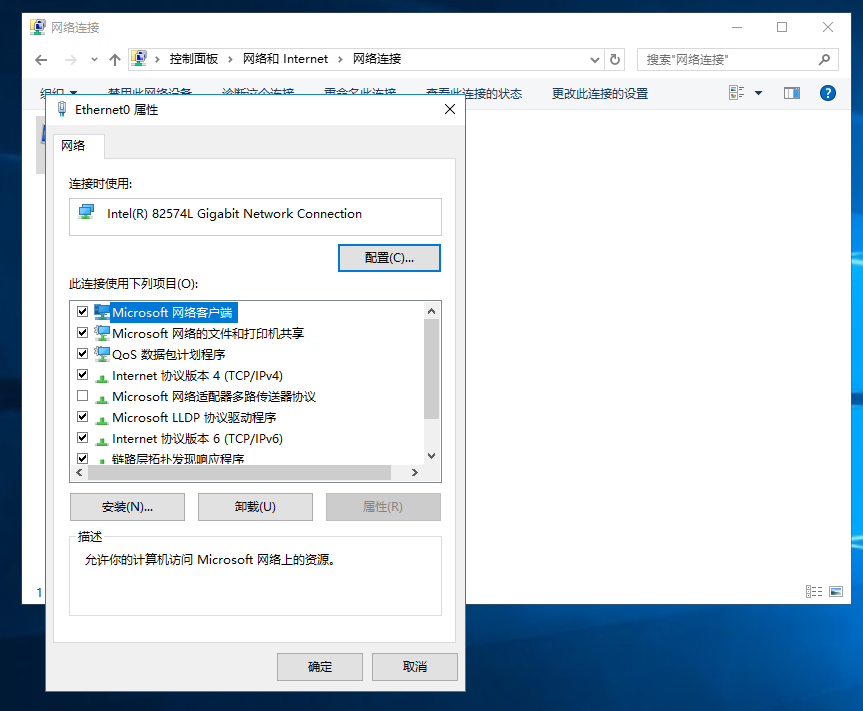Click the change view icon in toolbar
Screen dimensions: 863x711
(736, 93)
